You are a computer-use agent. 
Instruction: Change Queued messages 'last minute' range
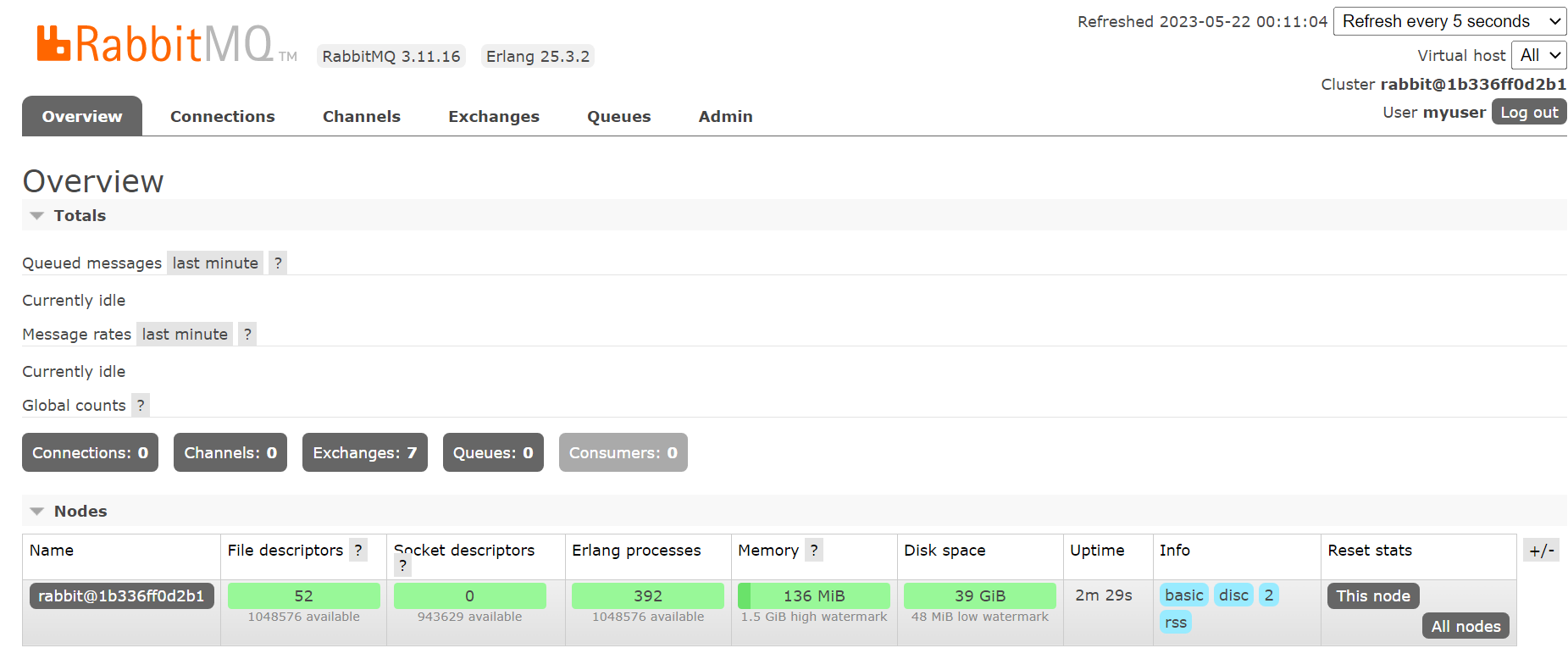click(215, 263)
